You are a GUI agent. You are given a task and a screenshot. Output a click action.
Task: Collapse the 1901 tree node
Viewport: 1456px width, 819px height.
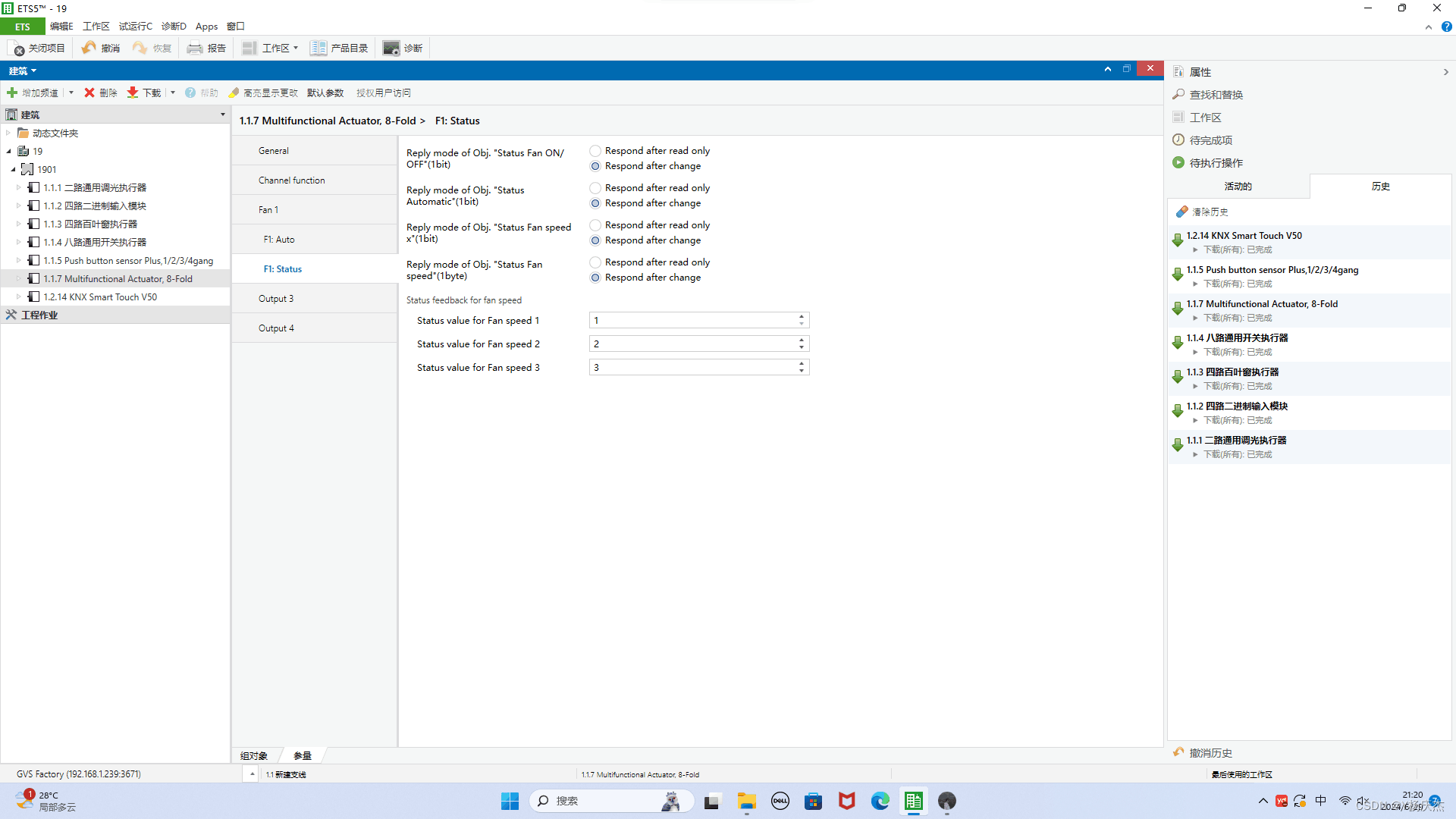coord(14,170)
